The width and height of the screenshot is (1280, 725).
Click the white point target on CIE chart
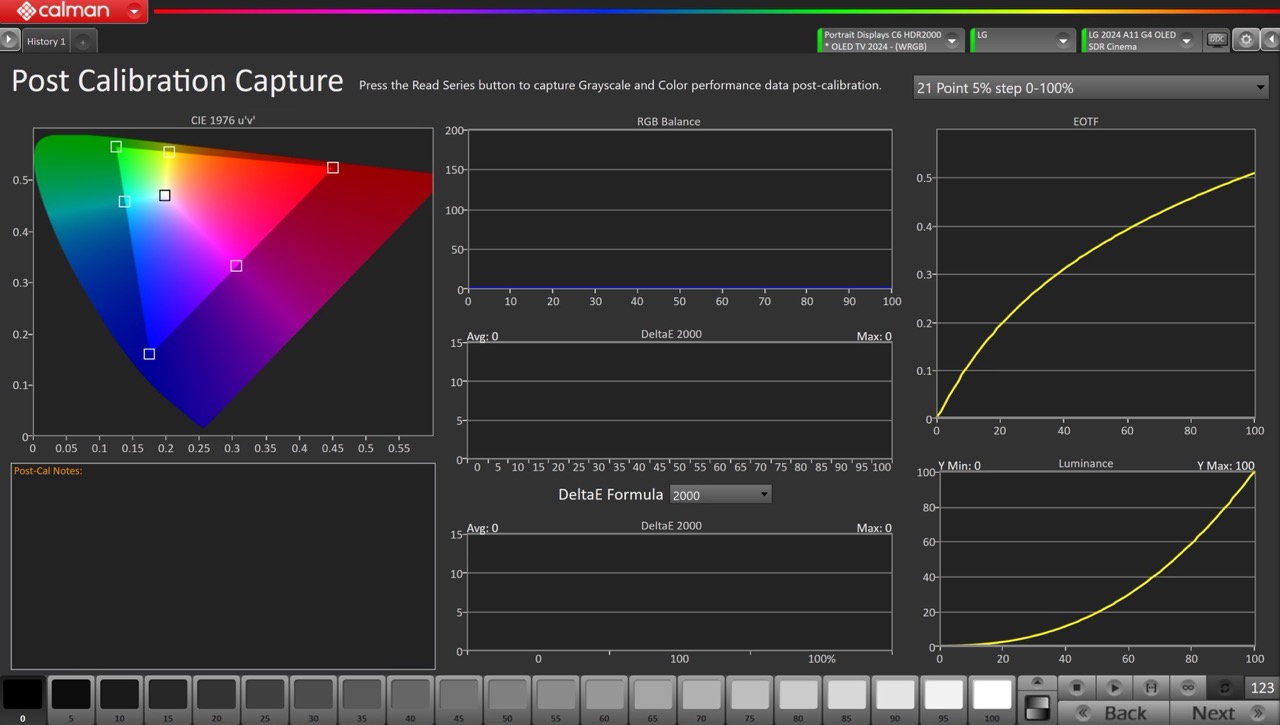165,196
